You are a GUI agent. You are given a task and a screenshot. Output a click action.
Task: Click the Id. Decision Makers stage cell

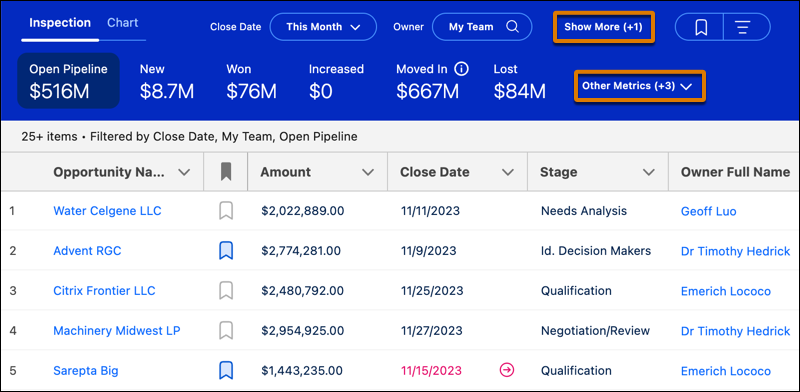596,251
